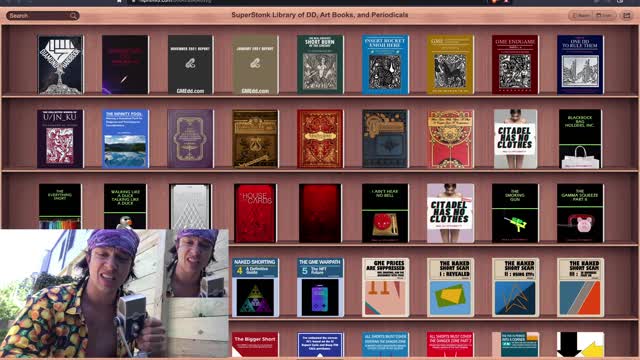The image size is (640, 360).
Task: Click the right header view button
Action: (604, 16)
